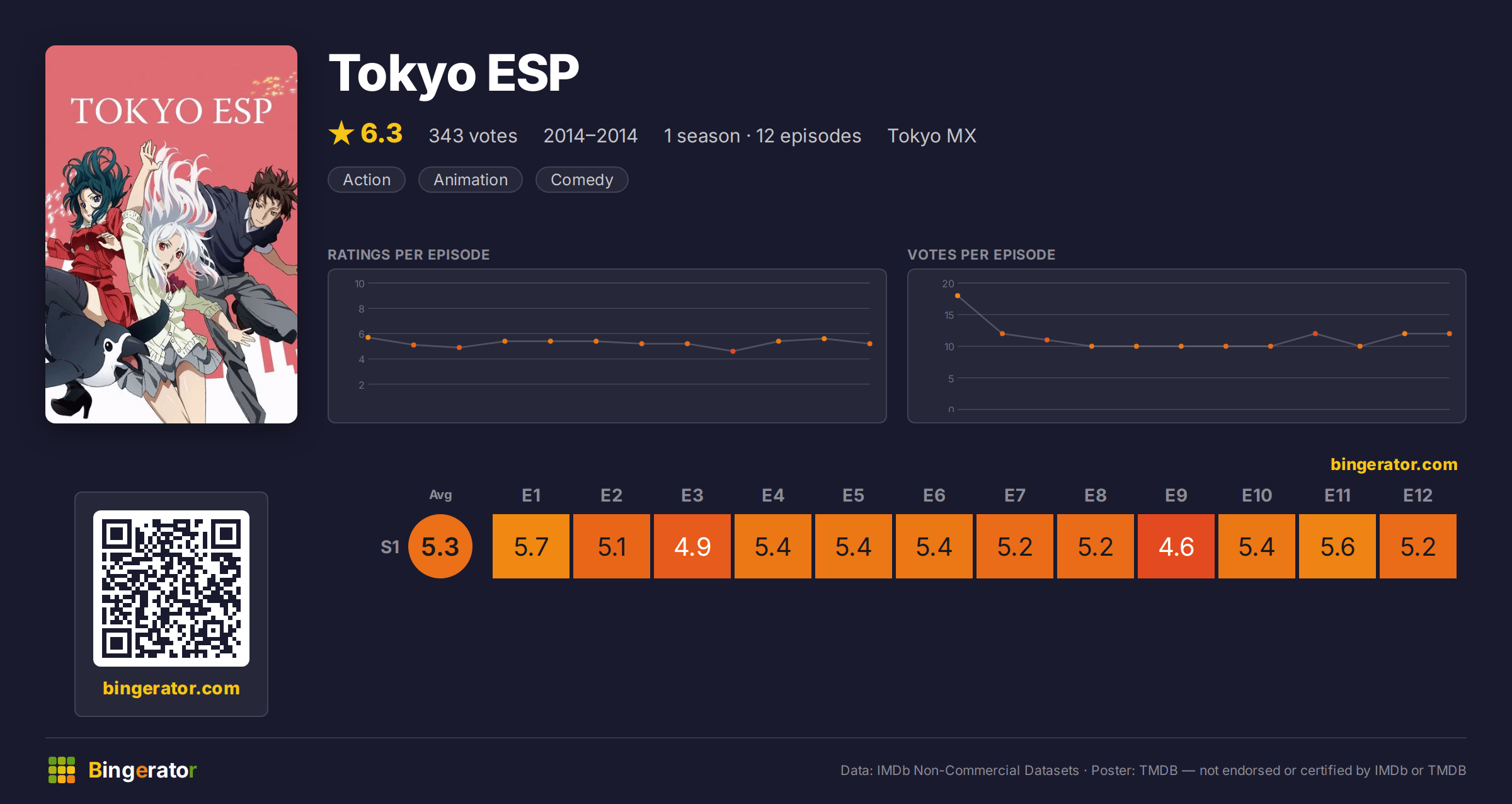Click the E6 column header
This screenshot has height=804, width=1512.
click(x=934, y=495)
